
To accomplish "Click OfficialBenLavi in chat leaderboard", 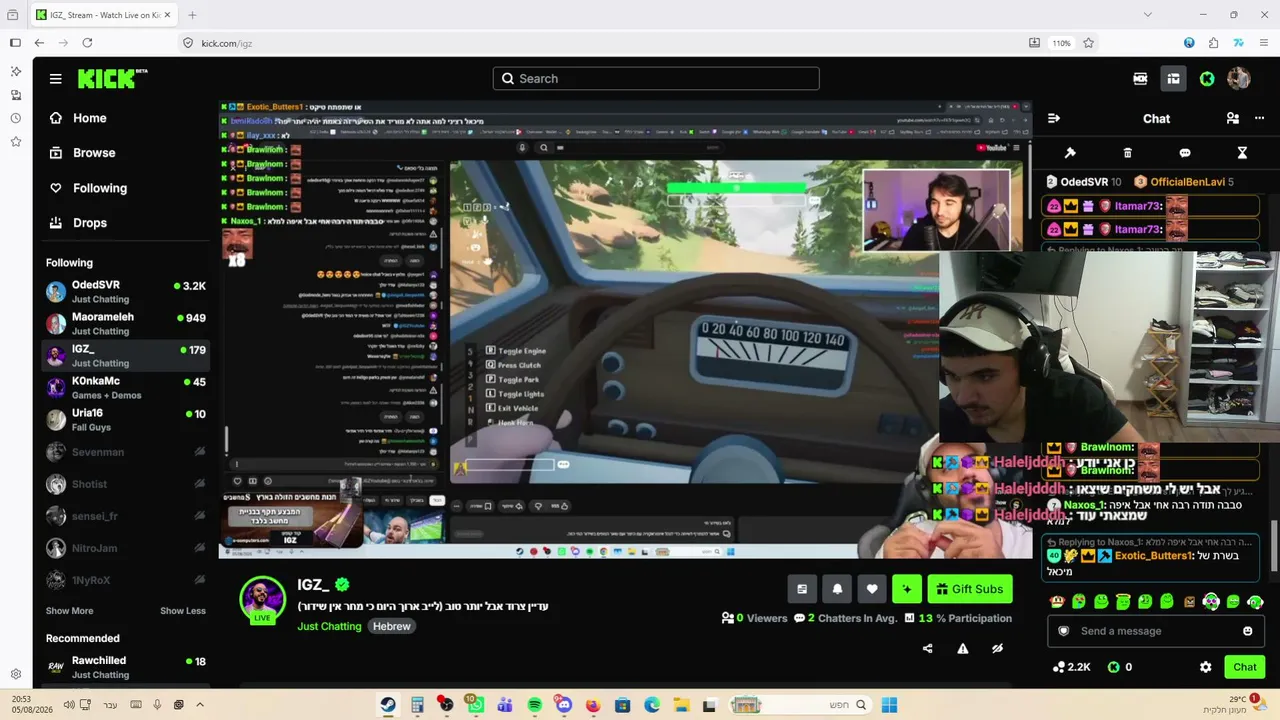I will pyautogui.click(x=1187, y=182).
